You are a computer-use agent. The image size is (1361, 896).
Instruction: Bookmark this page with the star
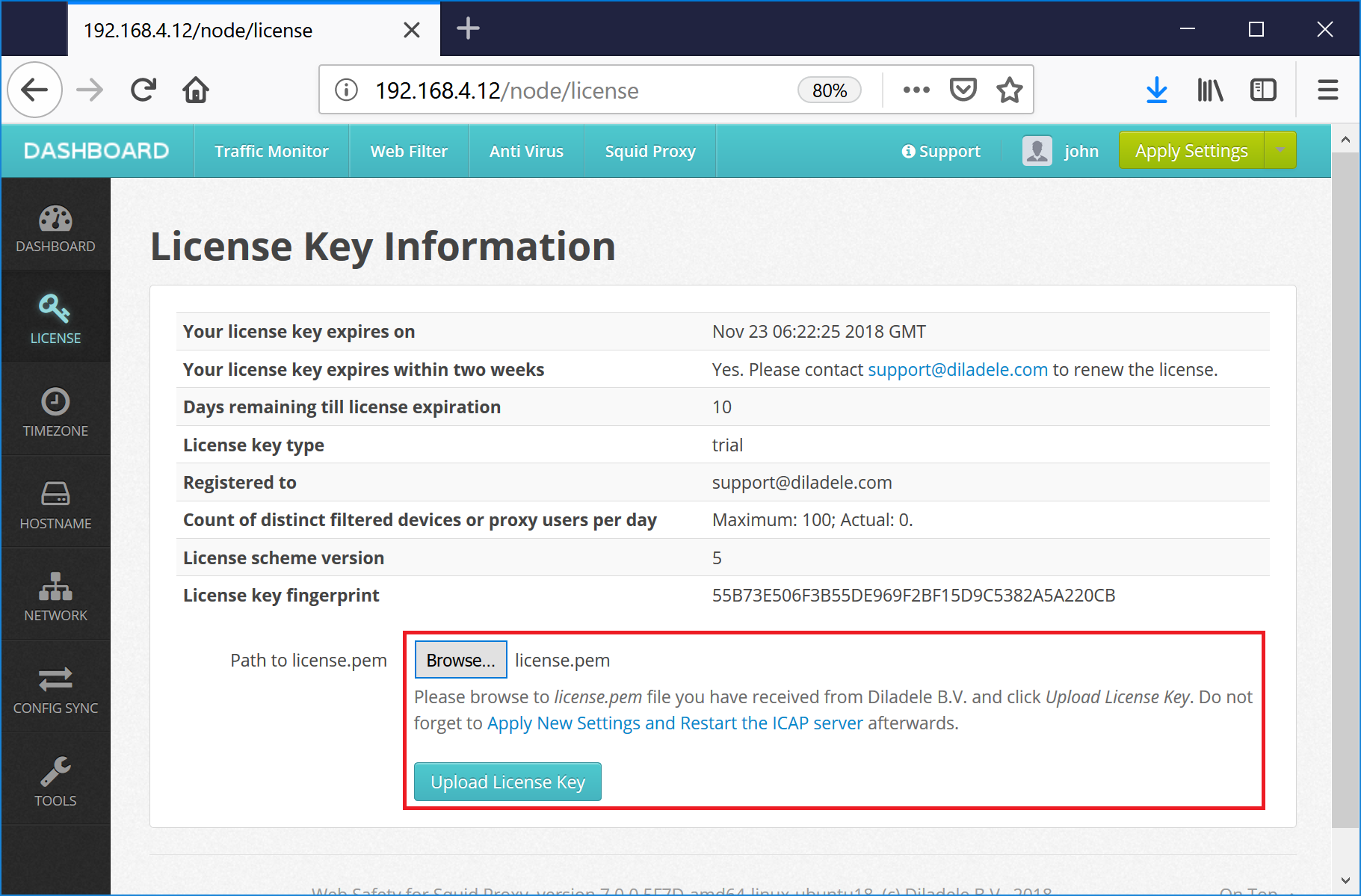coord(1009,90)
